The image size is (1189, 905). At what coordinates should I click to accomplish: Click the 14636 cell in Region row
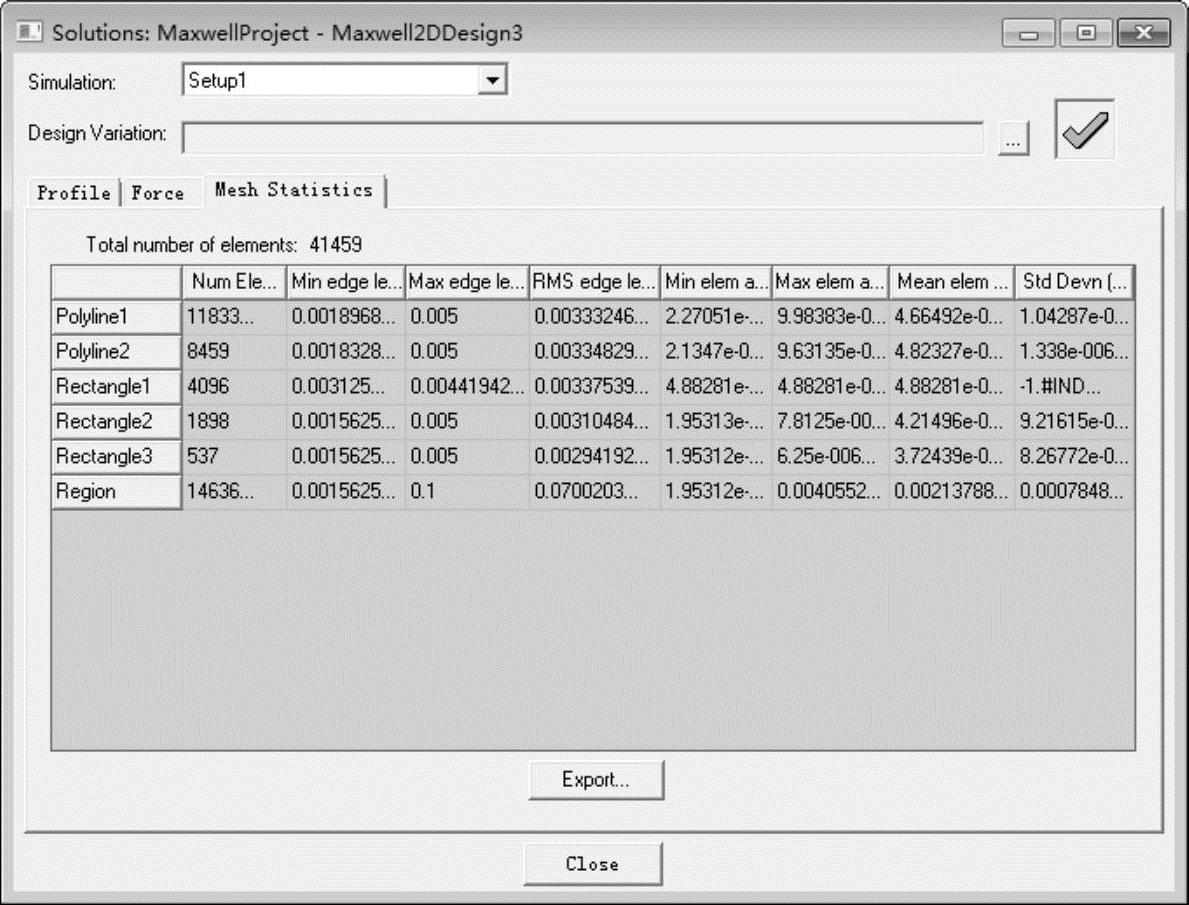click(x=234, y=492)
